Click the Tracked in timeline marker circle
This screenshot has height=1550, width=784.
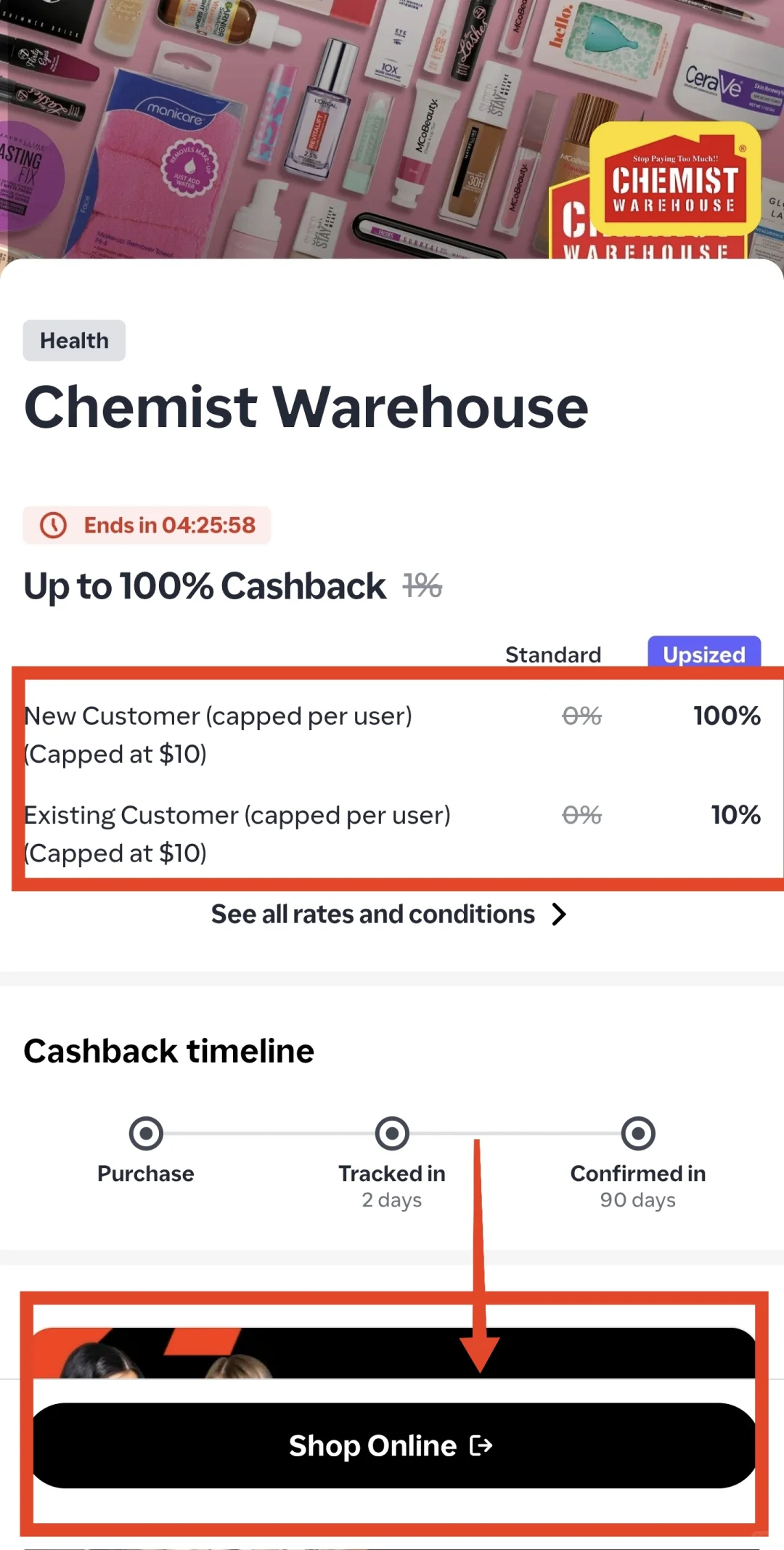point(392,1133)
